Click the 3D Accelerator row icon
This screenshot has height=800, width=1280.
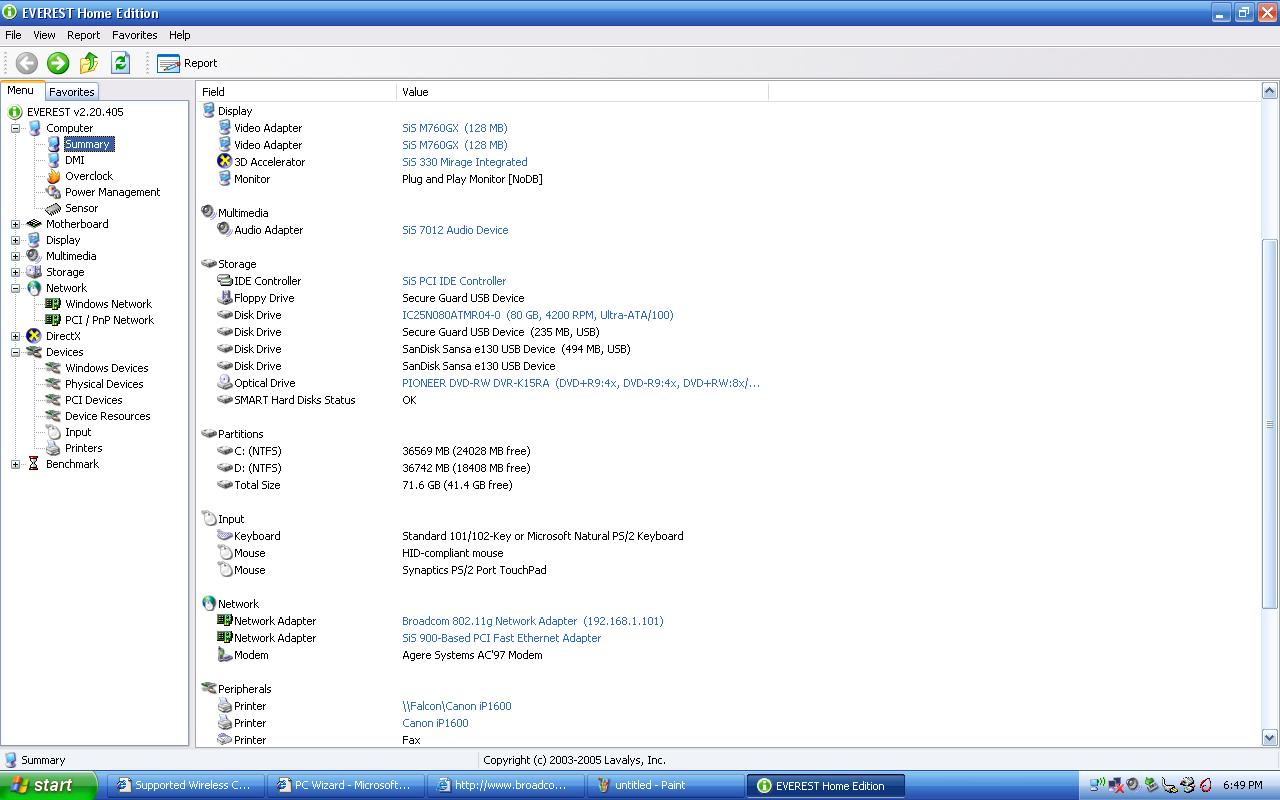pos(225,162)
